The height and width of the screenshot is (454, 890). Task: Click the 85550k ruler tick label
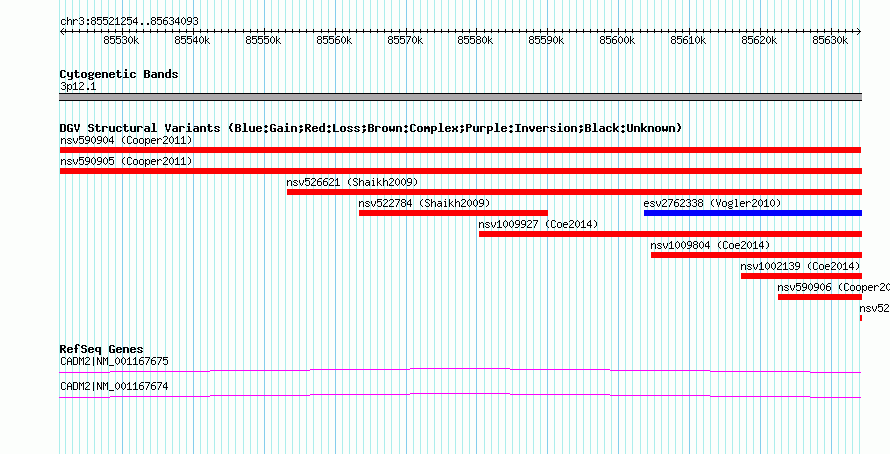263,41
